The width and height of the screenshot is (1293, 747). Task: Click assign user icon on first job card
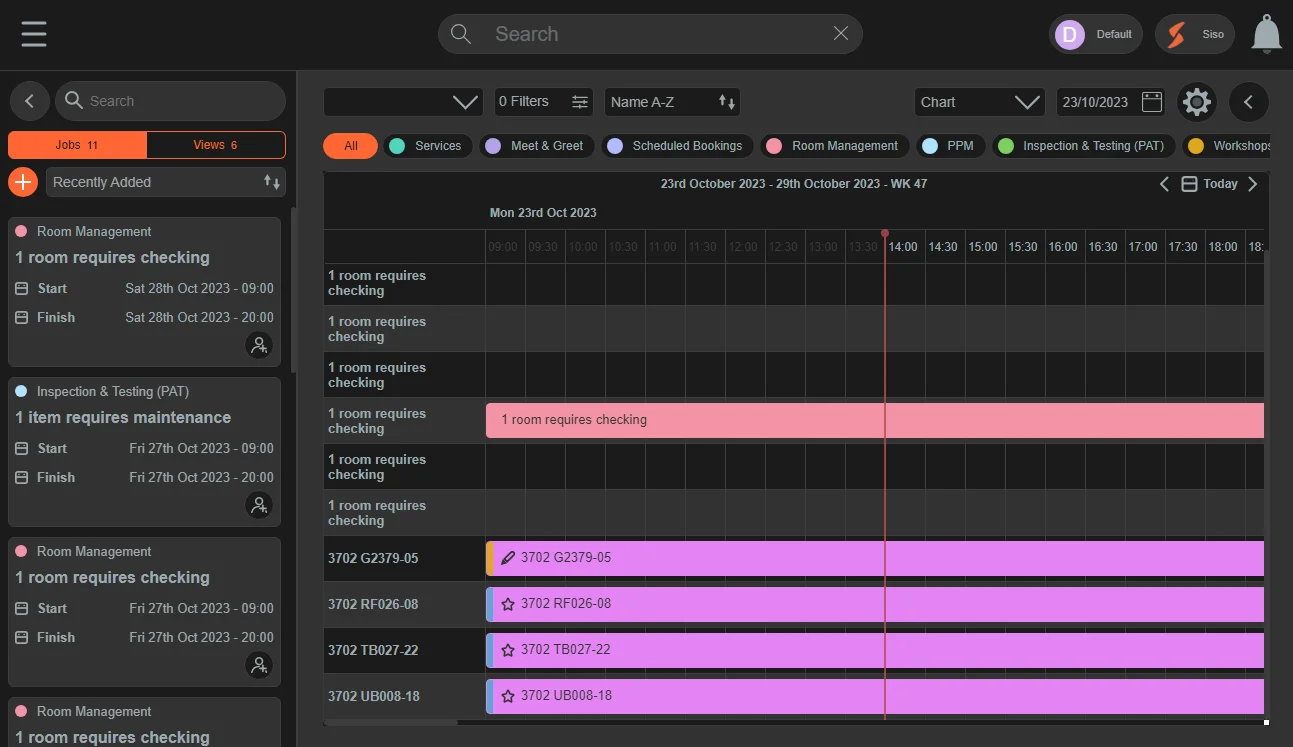(259, 346)
